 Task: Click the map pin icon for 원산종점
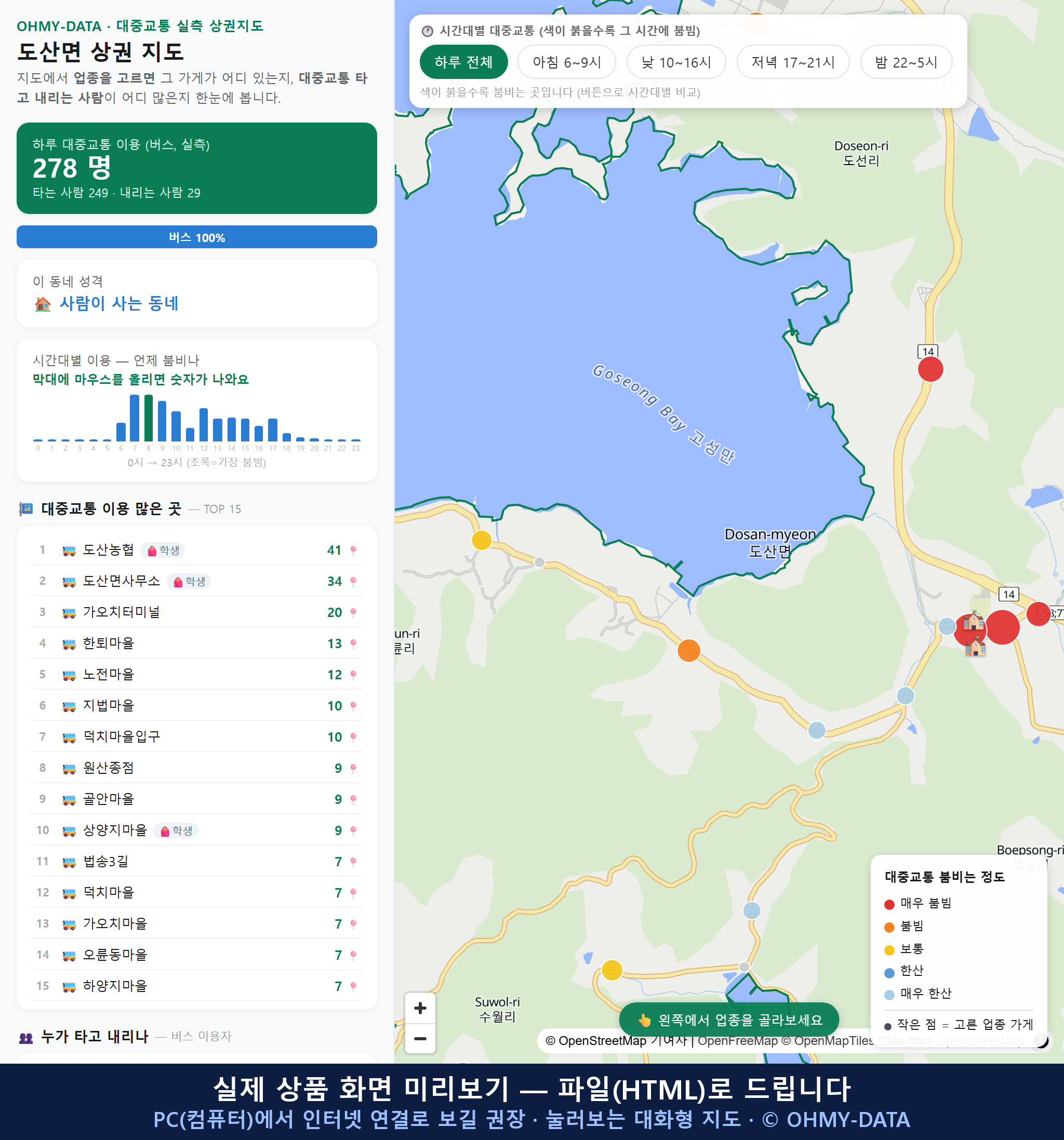[353, 769]
